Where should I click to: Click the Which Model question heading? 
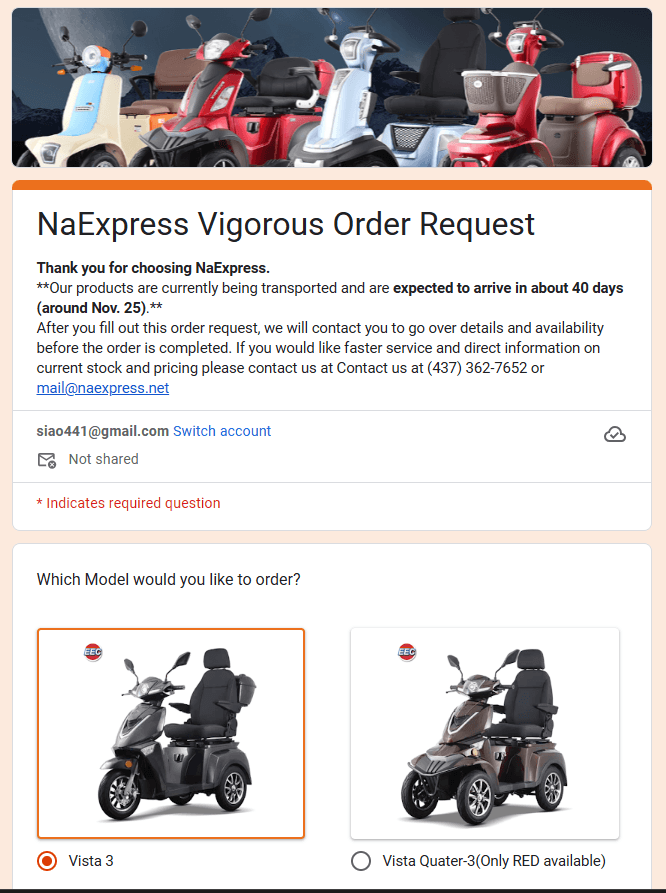click(x=168, y=579)
